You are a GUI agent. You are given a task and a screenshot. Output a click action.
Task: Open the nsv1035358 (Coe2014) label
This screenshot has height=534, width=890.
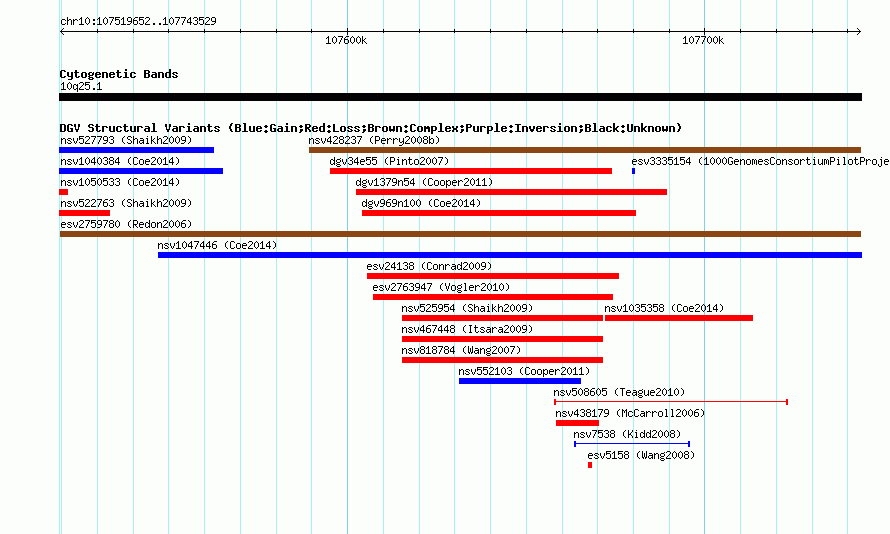[664, 308]
